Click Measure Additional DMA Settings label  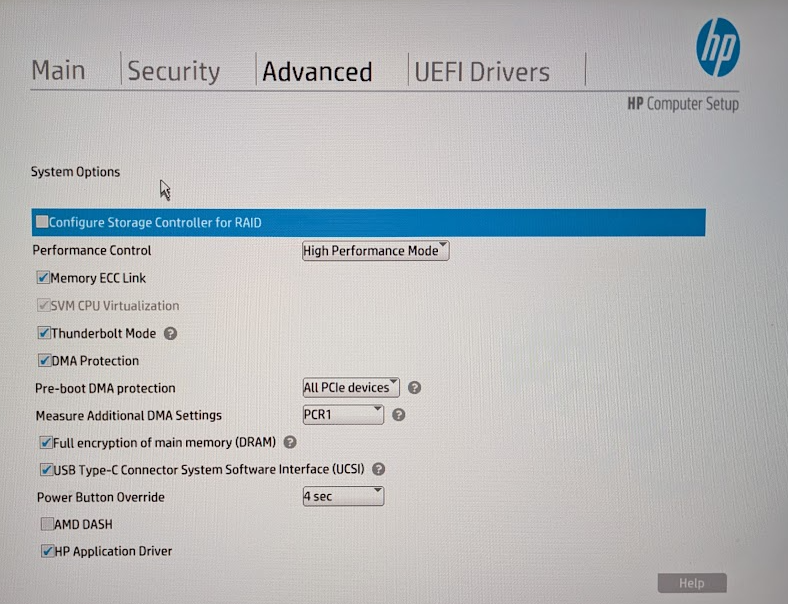pyautogui.click(x=129, y=416)
